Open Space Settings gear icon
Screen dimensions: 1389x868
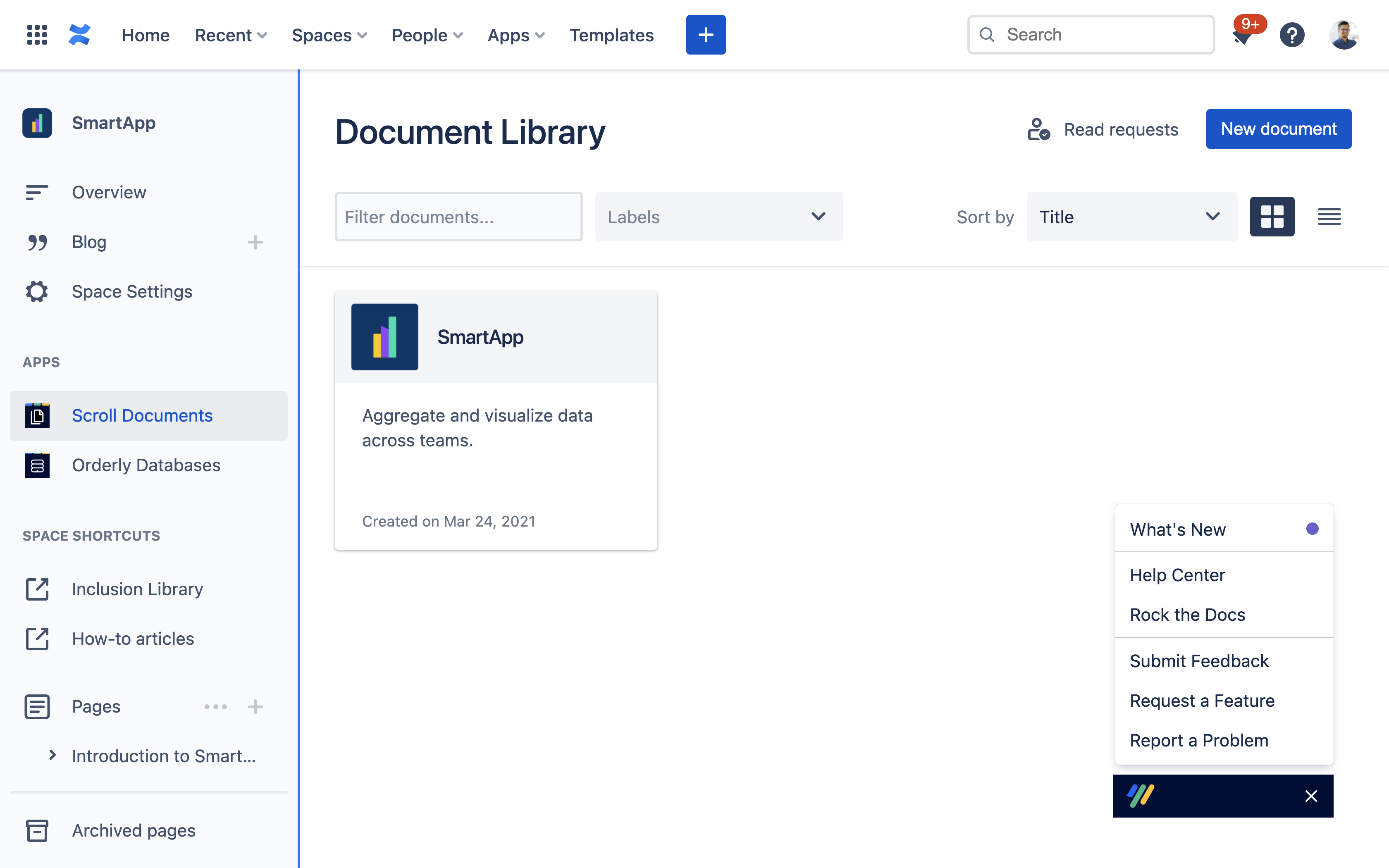pyautogui.click(x=132, y=291)
